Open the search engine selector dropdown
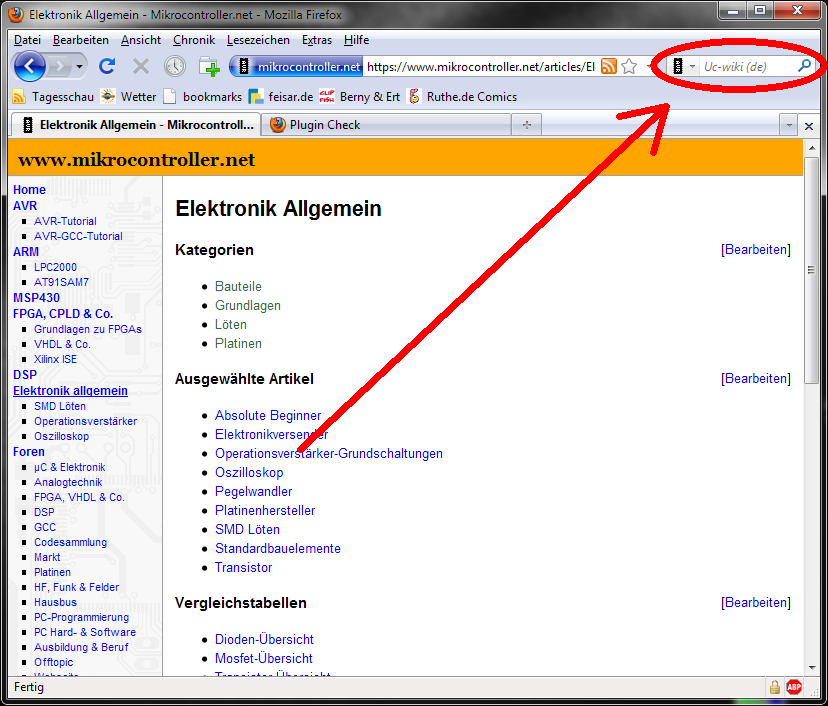 tap(684, 67)
